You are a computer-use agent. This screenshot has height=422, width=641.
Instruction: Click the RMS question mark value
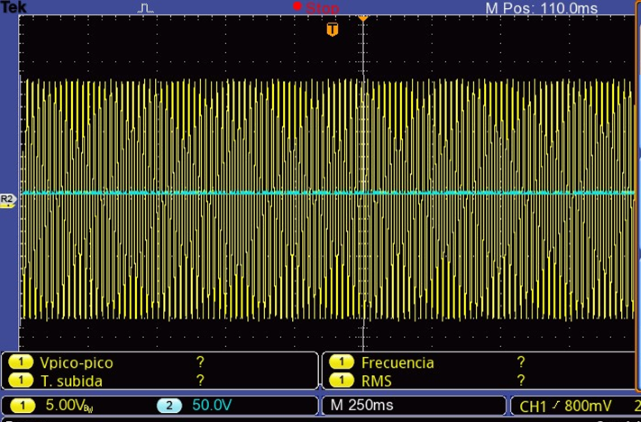coord(521,381)
